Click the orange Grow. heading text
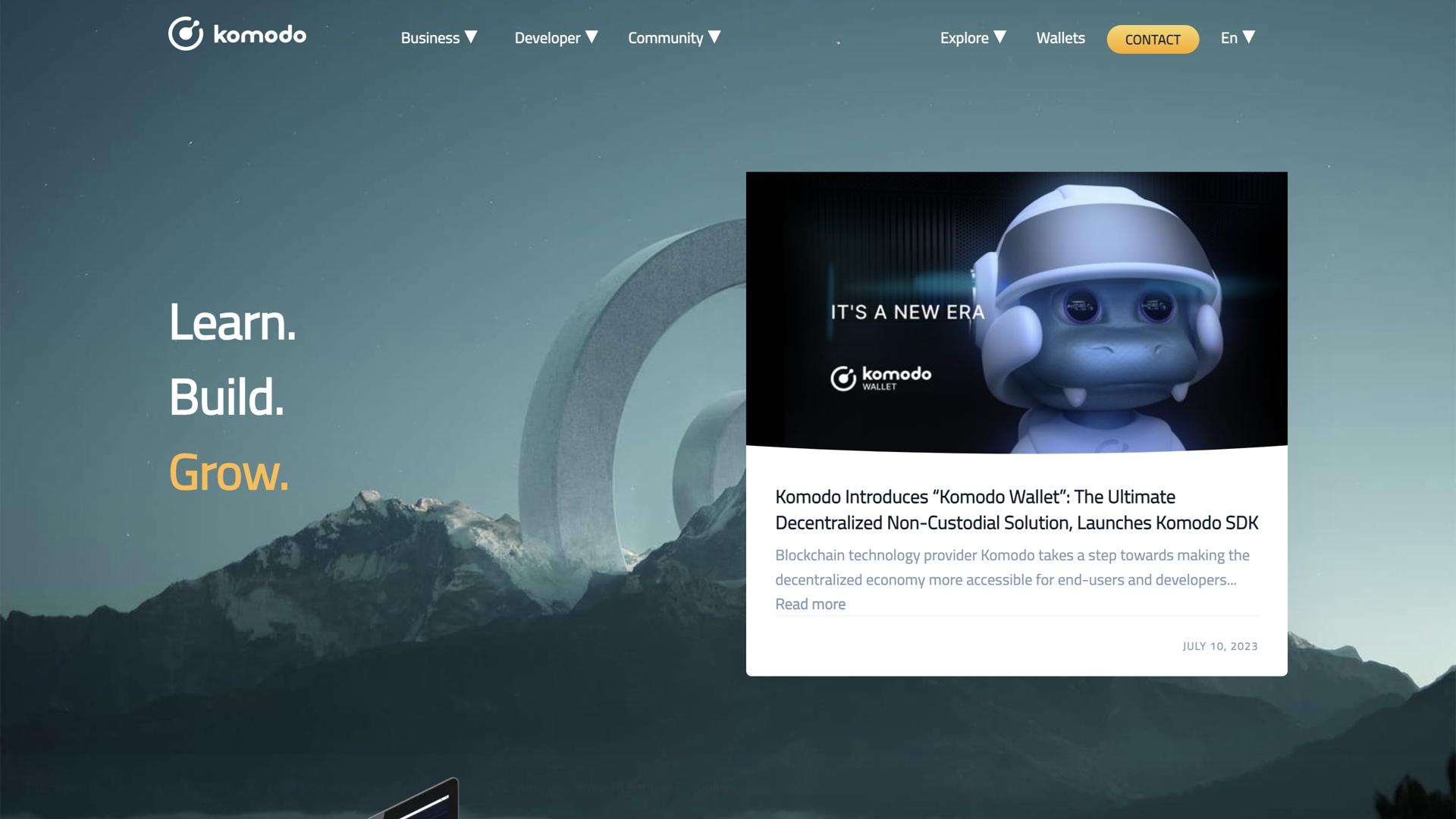The height and width of the screenshot is (819, 1456). (228, 472)
